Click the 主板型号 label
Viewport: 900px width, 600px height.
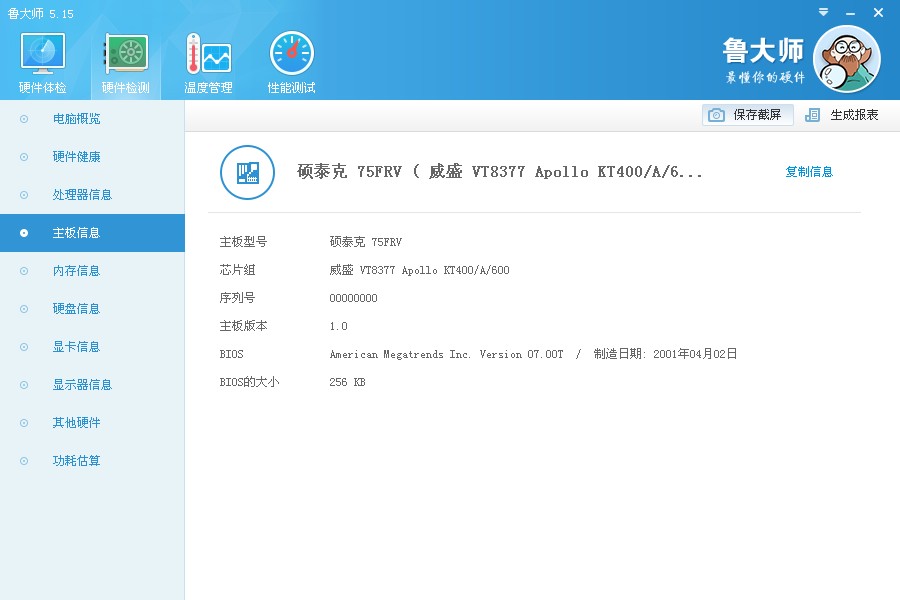243,242
